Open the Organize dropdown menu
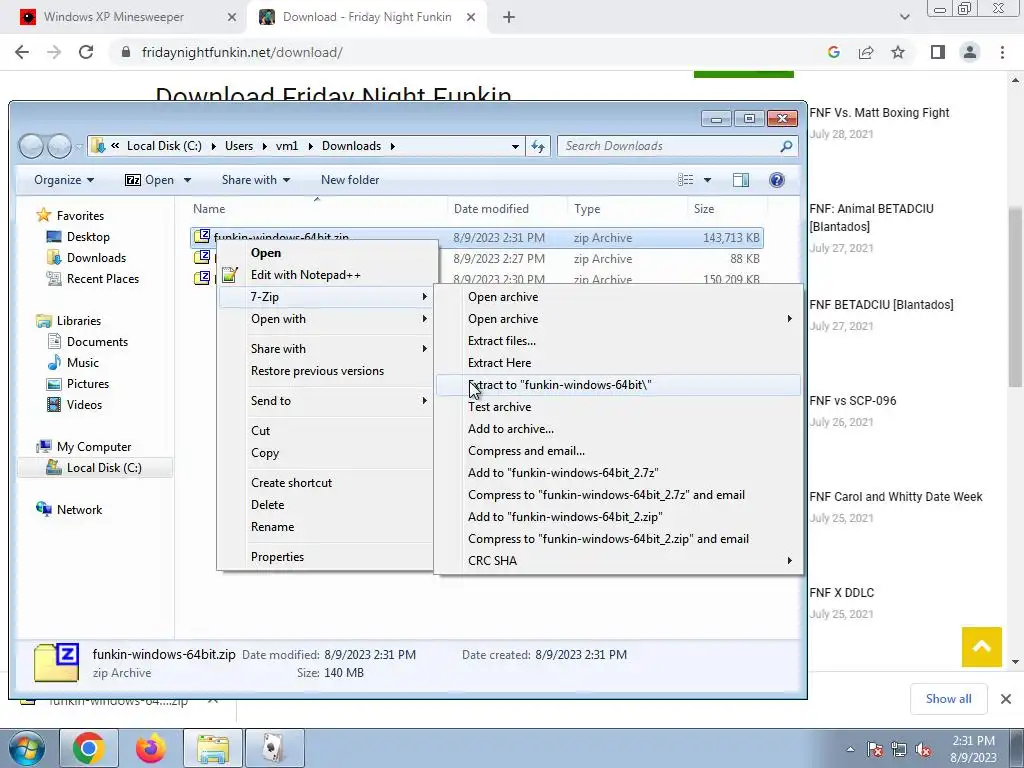Image resolution: width=1024 pixels, height=768 pixels. coord(64,180)
